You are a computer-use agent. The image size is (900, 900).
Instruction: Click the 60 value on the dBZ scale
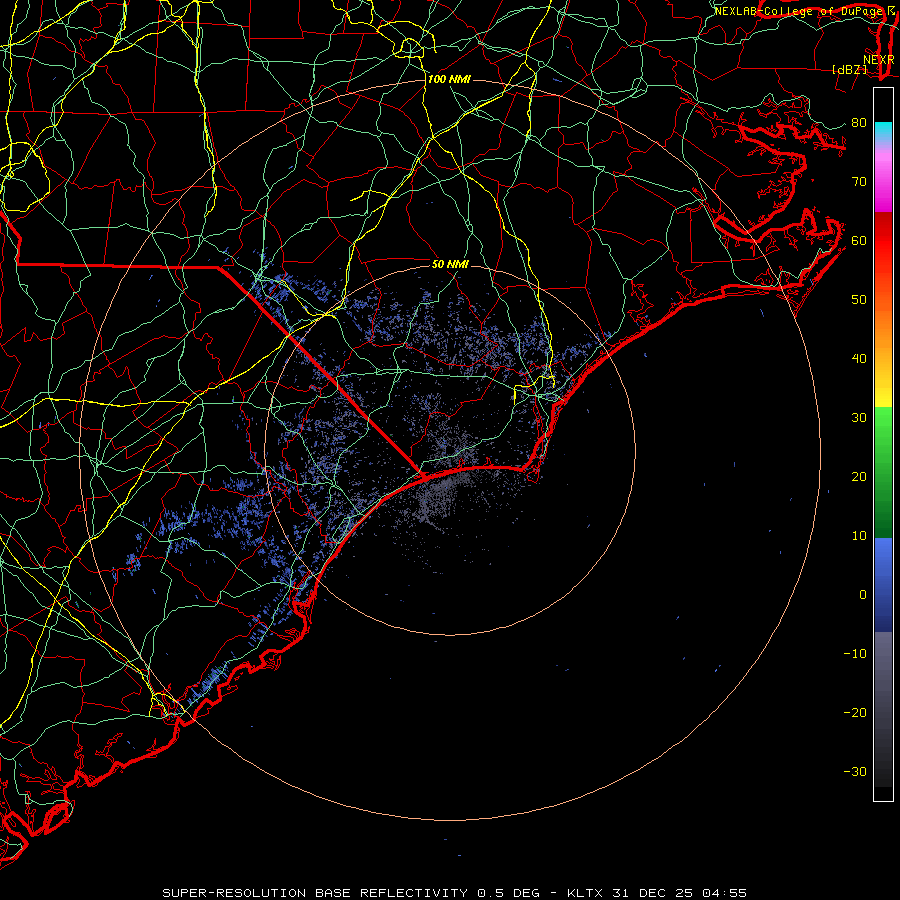click(x=859, y=241)
